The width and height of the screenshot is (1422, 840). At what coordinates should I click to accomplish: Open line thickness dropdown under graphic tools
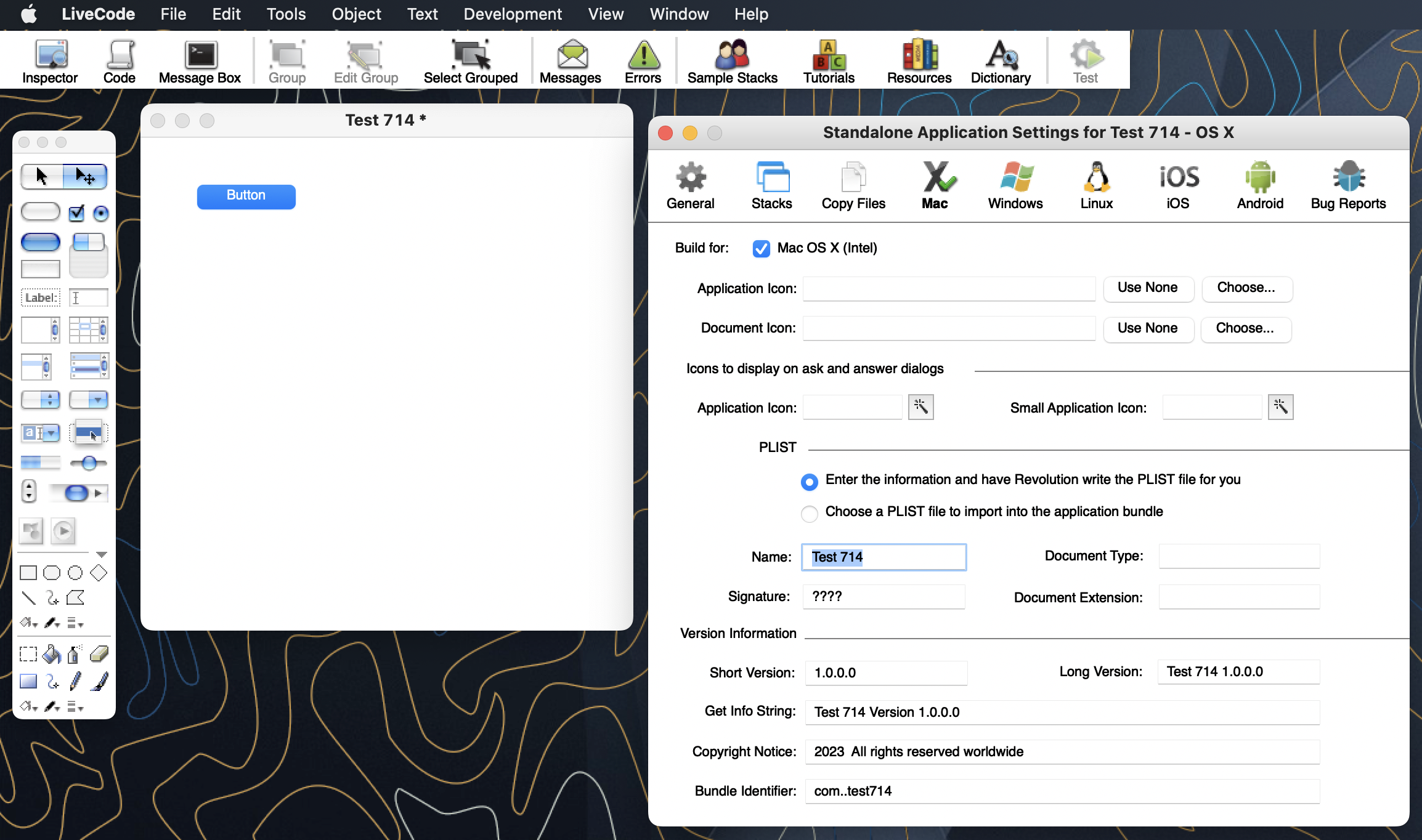click(75, 623)
